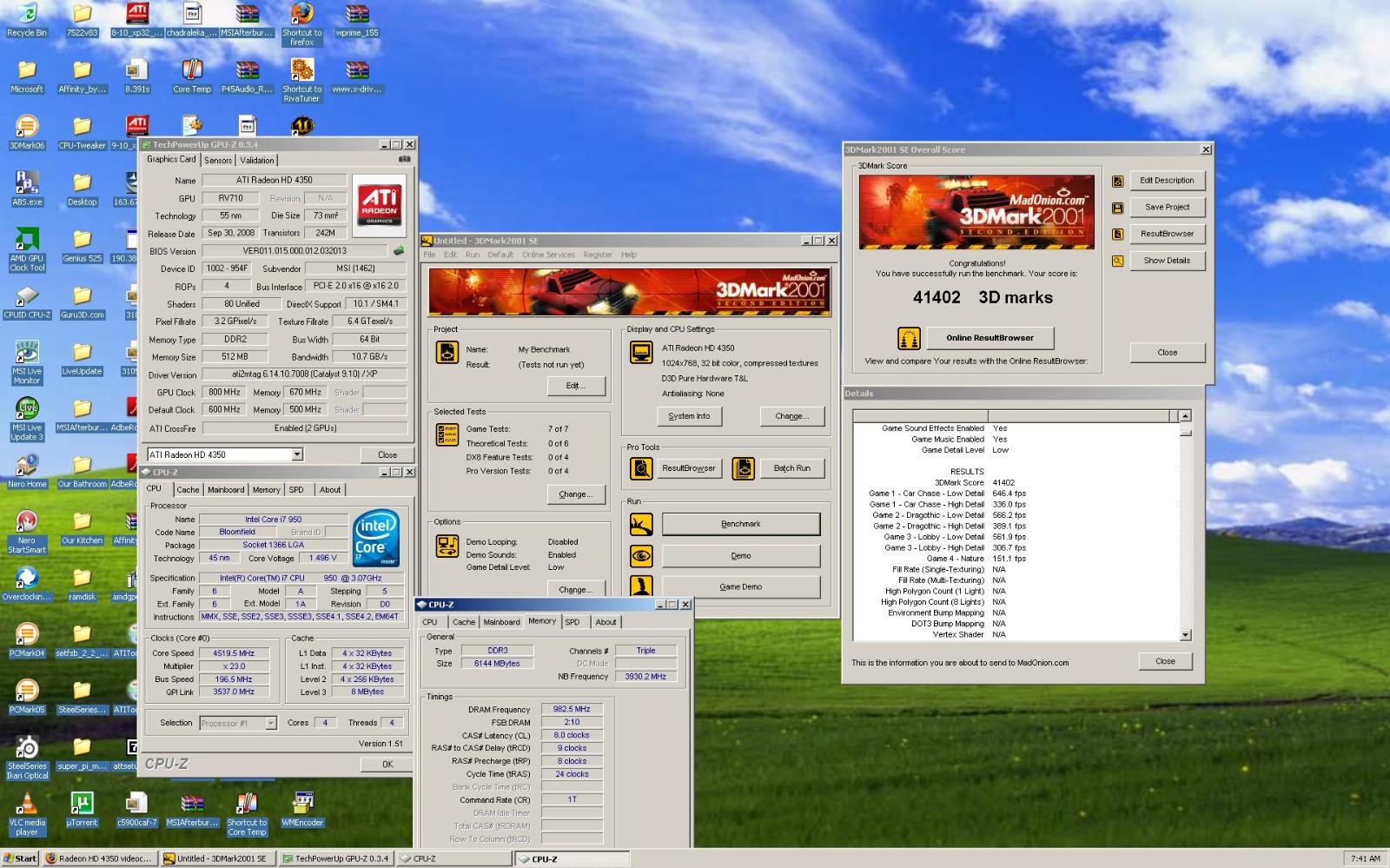Screen dimensions: 1390x868
Task: Switch to Untitled 3DMark2001 SE taskbar item
Action: [x=219, y=858]
